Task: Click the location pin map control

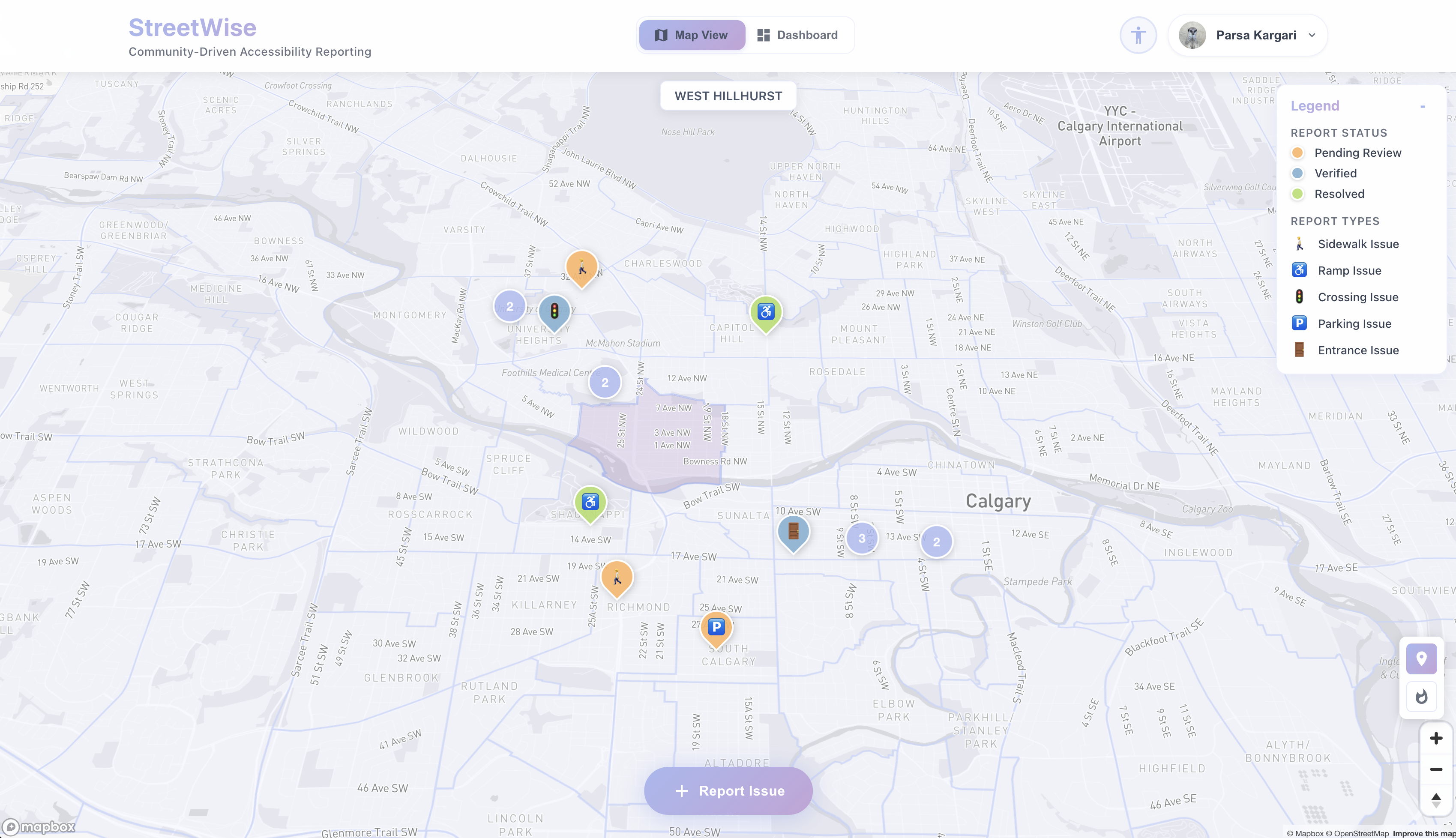Action: 1421,658
